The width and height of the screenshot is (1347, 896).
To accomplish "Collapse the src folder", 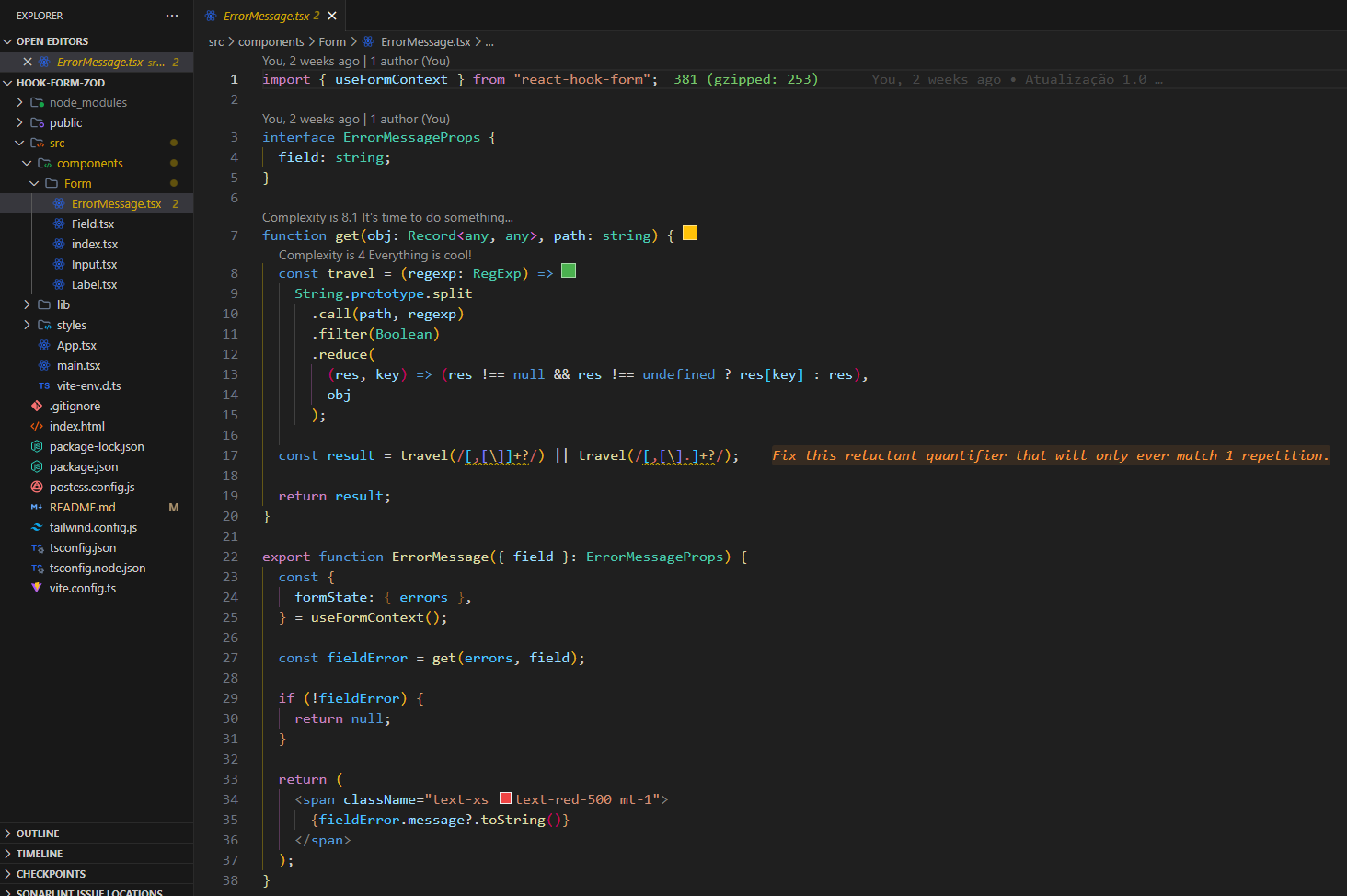I will 19,143.
